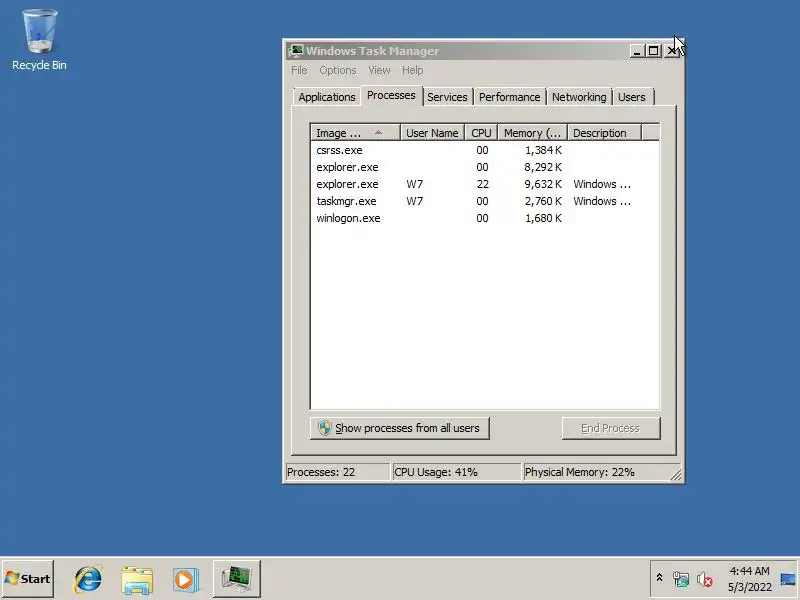Click Task Manager taskbar button
Screen dimensions: 800x600
(237, 579)
